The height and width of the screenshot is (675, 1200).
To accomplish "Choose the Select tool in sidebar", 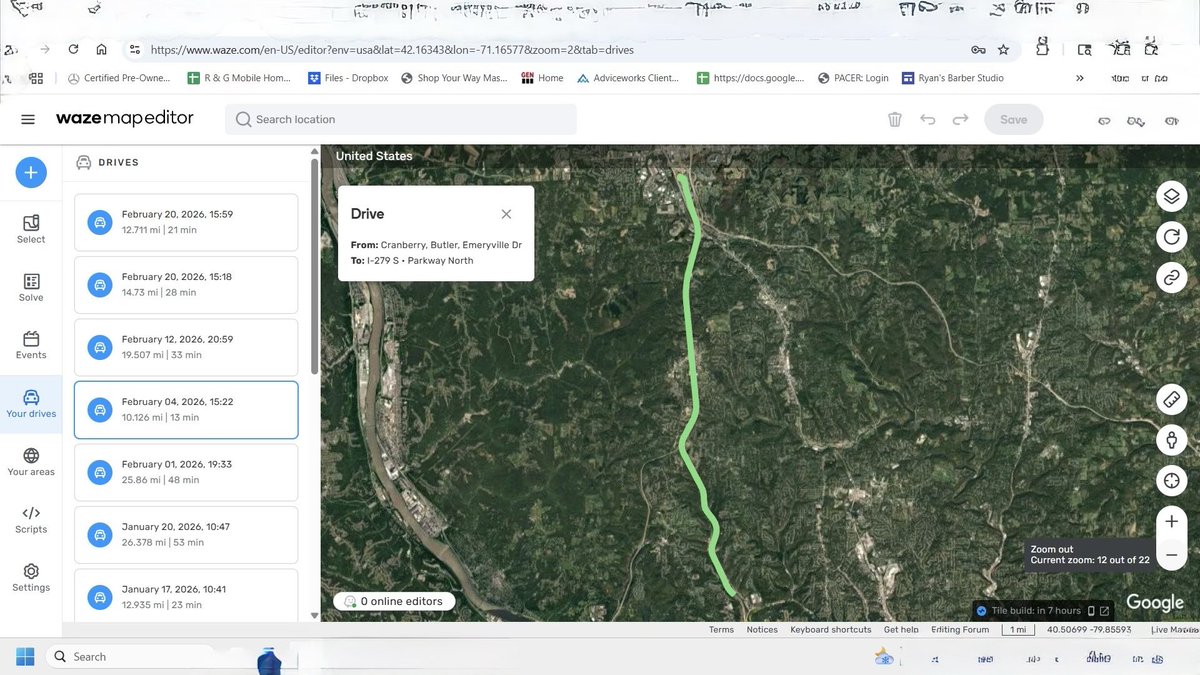I will click(31, 228).
